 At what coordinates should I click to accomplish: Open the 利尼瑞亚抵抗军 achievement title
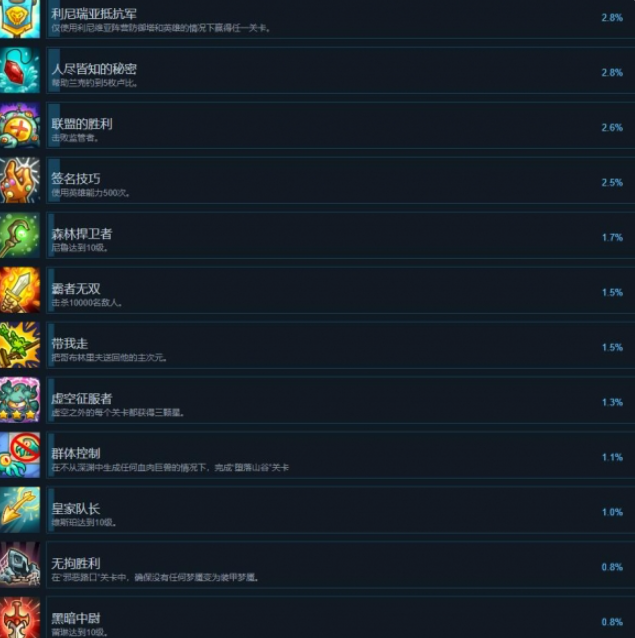(x=94, y=14)
